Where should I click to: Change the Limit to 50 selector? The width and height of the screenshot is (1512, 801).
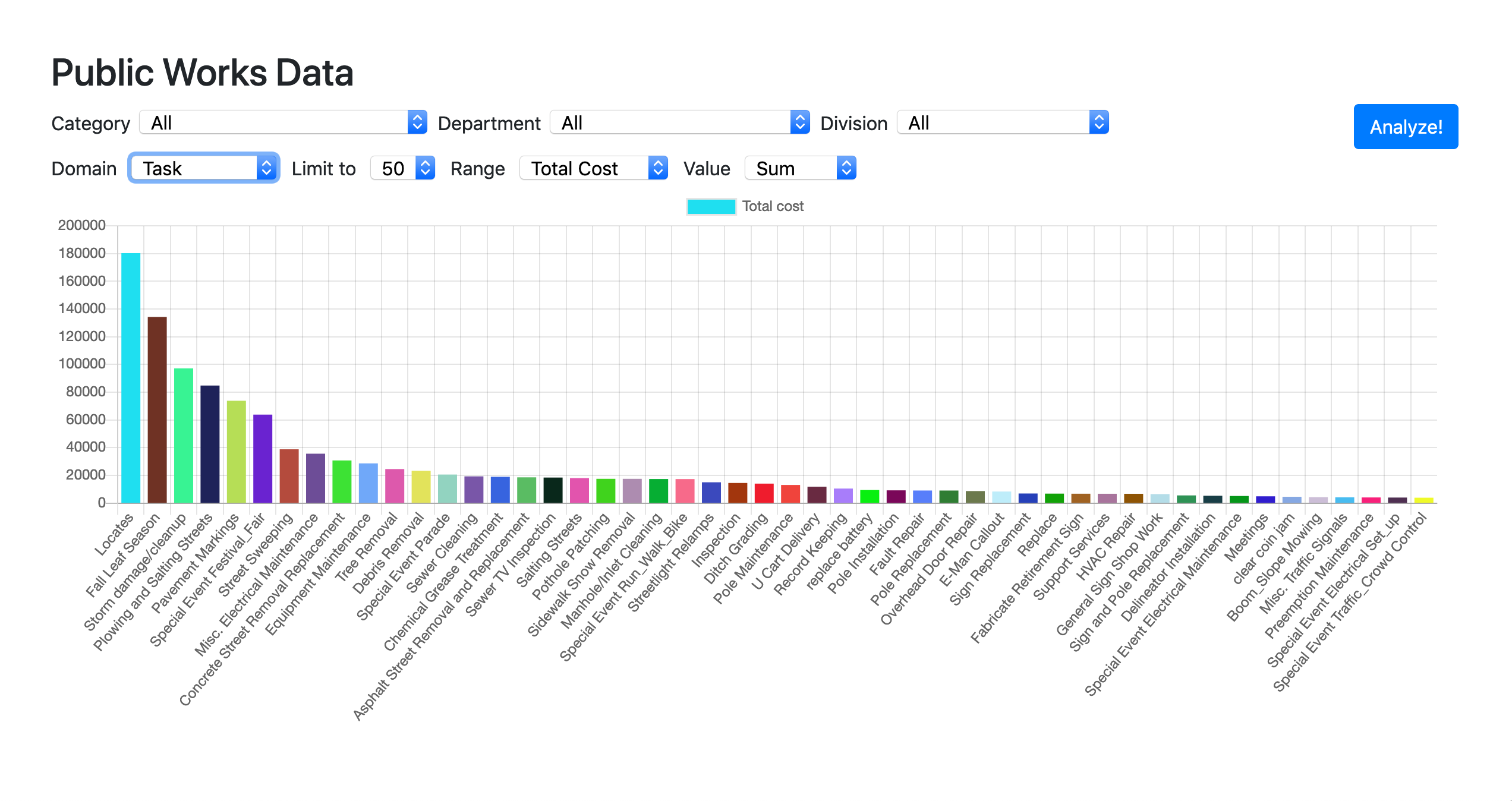coord(402,168)
